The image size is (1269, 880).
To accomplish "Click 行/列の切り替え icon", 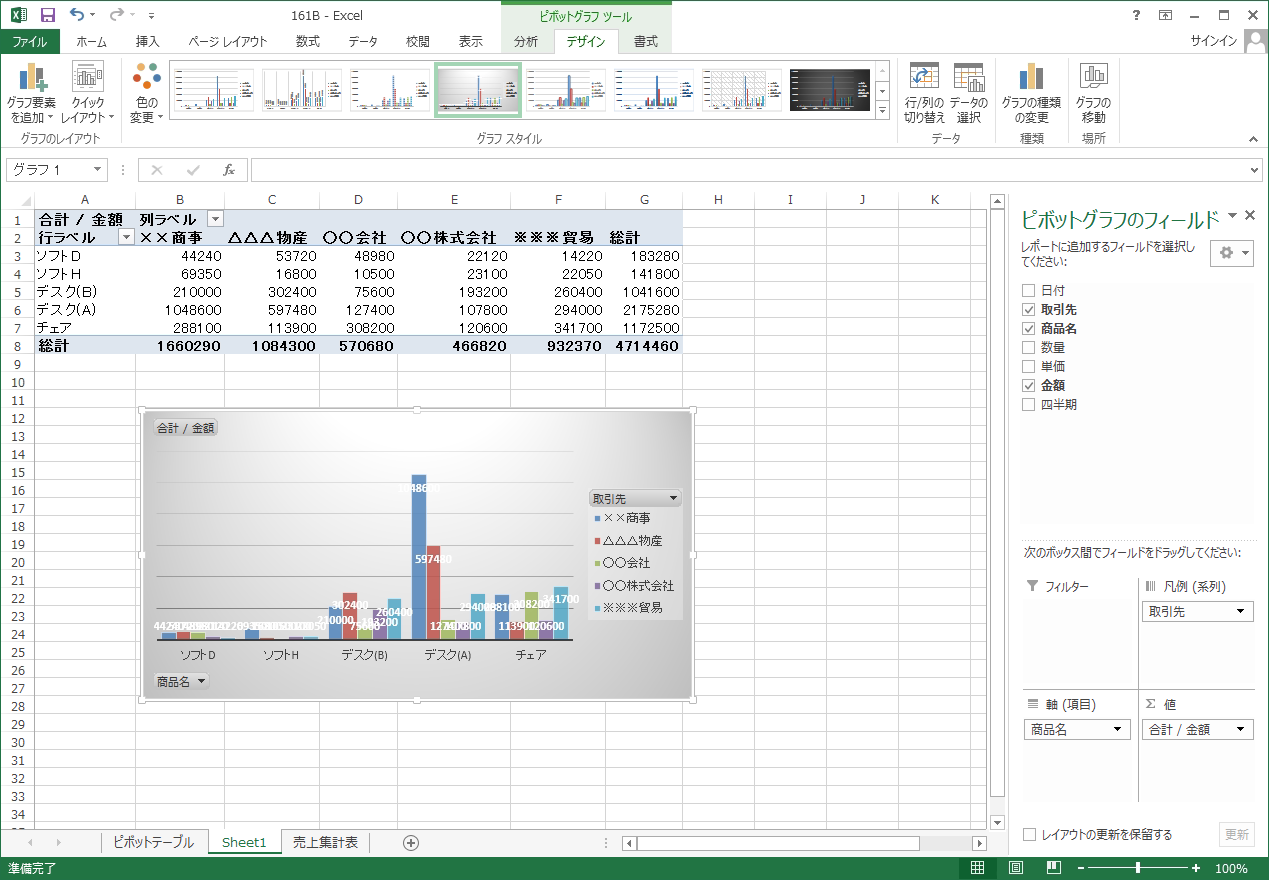I will coord(924,78).
